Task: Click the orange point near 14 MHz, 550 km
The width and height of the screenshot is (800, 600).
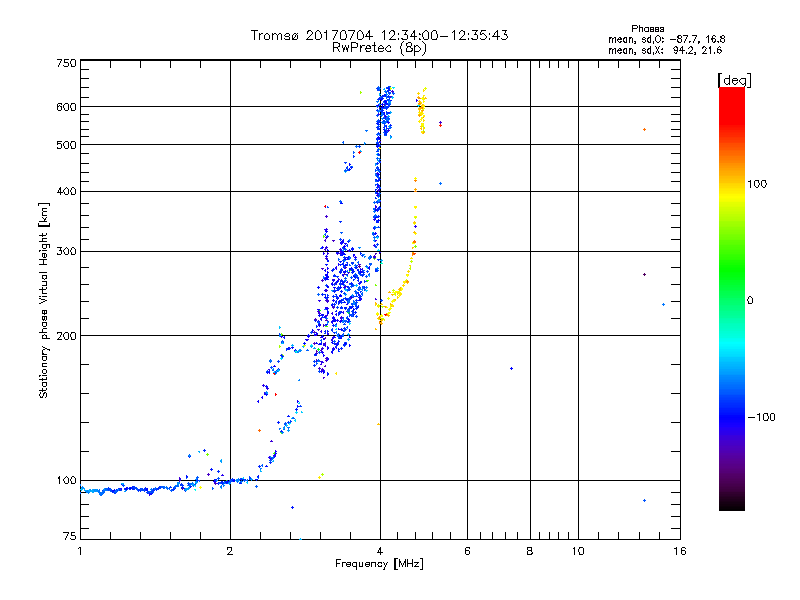Action: tap(644, 130)
